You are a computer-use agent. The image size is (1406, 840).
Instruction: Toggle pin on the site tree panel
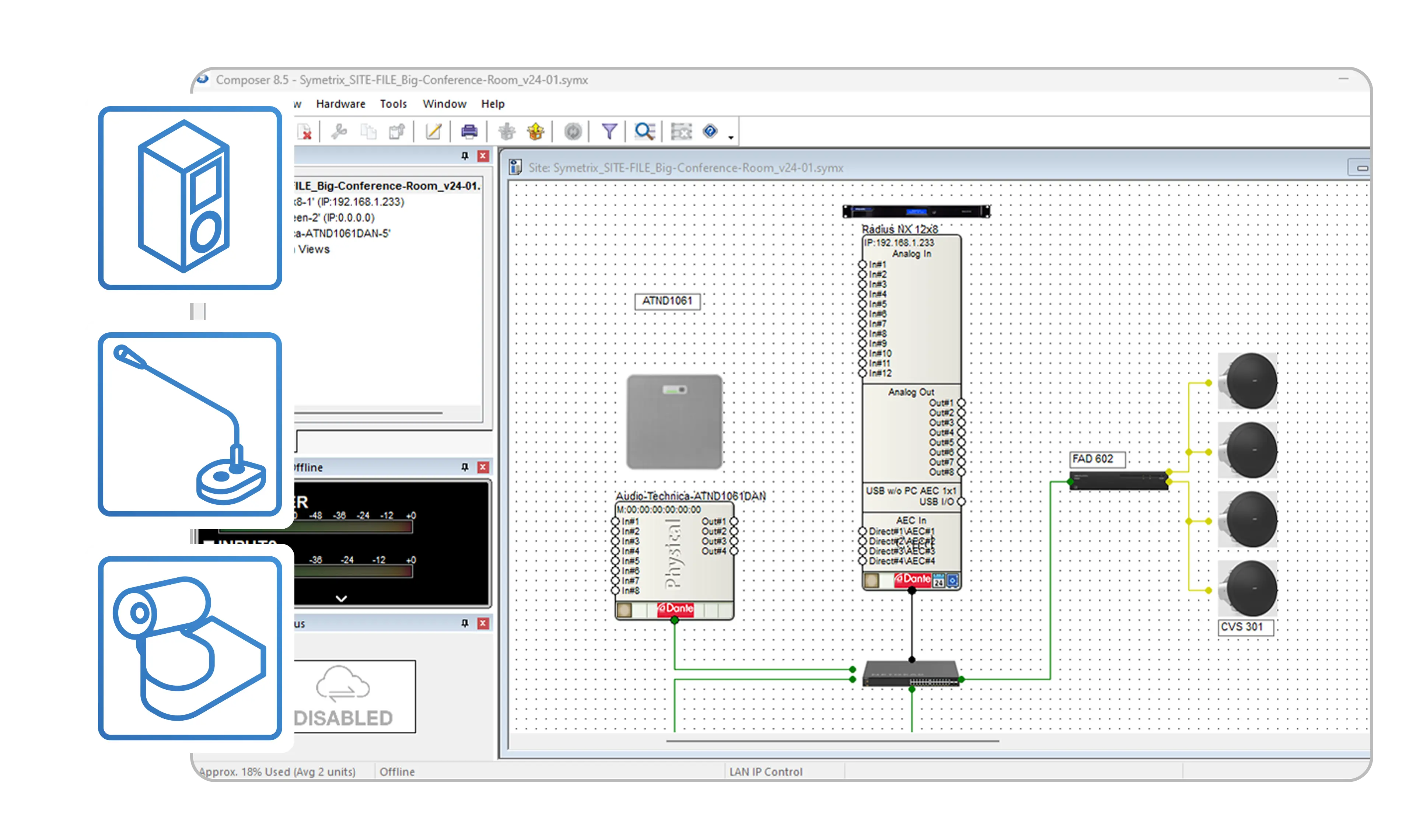[x=465, y=156]
